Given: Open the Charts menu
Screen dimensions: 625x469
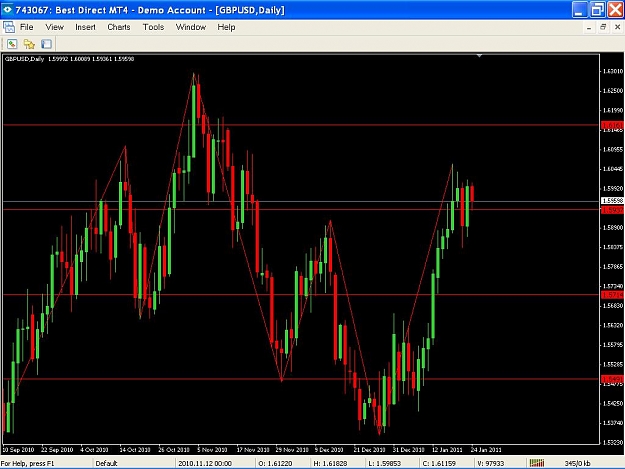Looking at the screenshot, I should (x=119, y=27).
